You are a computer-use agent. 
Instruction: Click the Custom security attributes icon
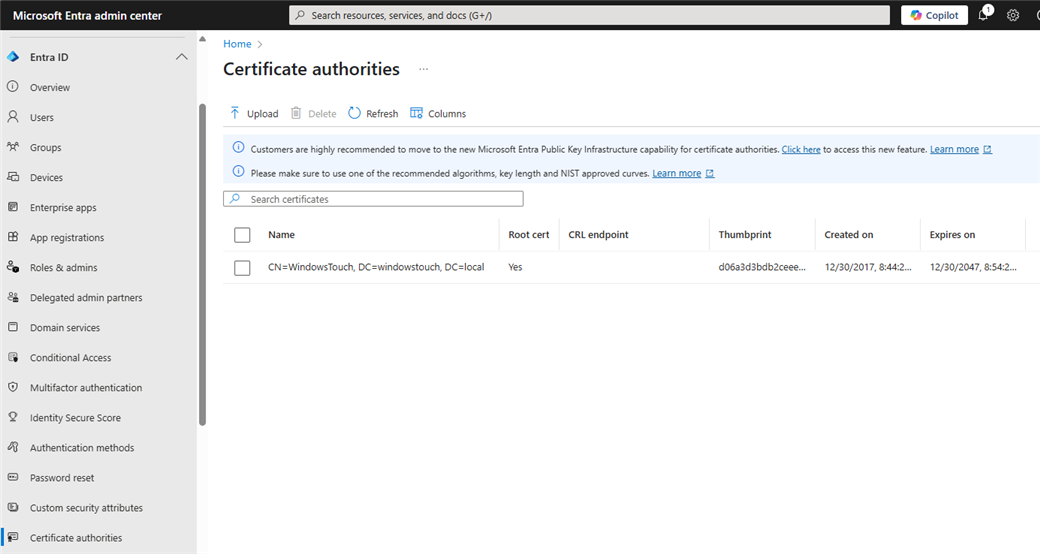click(x=13, y=507)
